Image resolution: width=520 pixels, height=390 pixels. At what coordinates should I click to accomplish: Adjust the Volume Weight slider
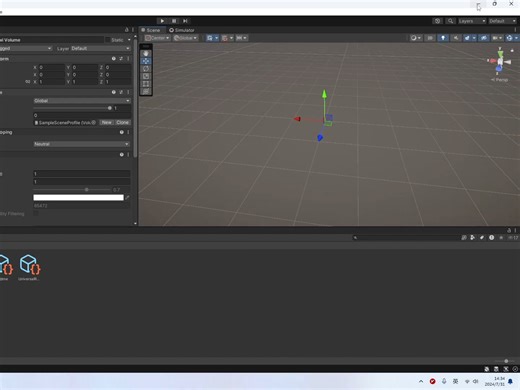pyautogui.click(x=73, y=108)
